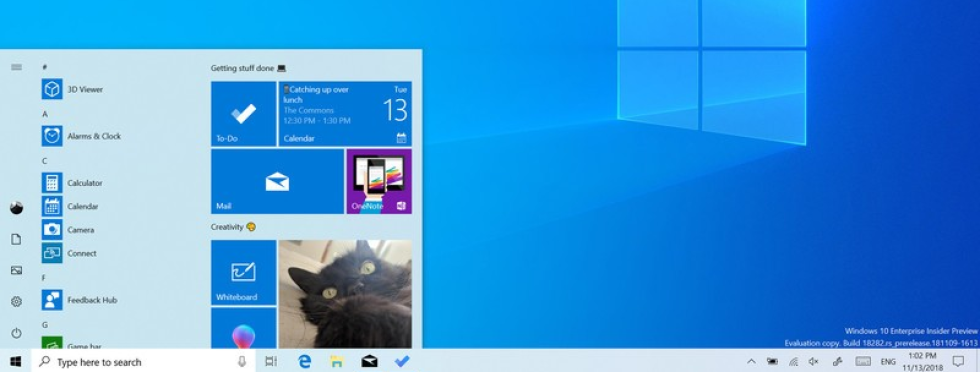The width and height of the screenshot is (980, 372).
Task: Click the Edge browser taskbar icon
Action: click(x=304, y=361)
